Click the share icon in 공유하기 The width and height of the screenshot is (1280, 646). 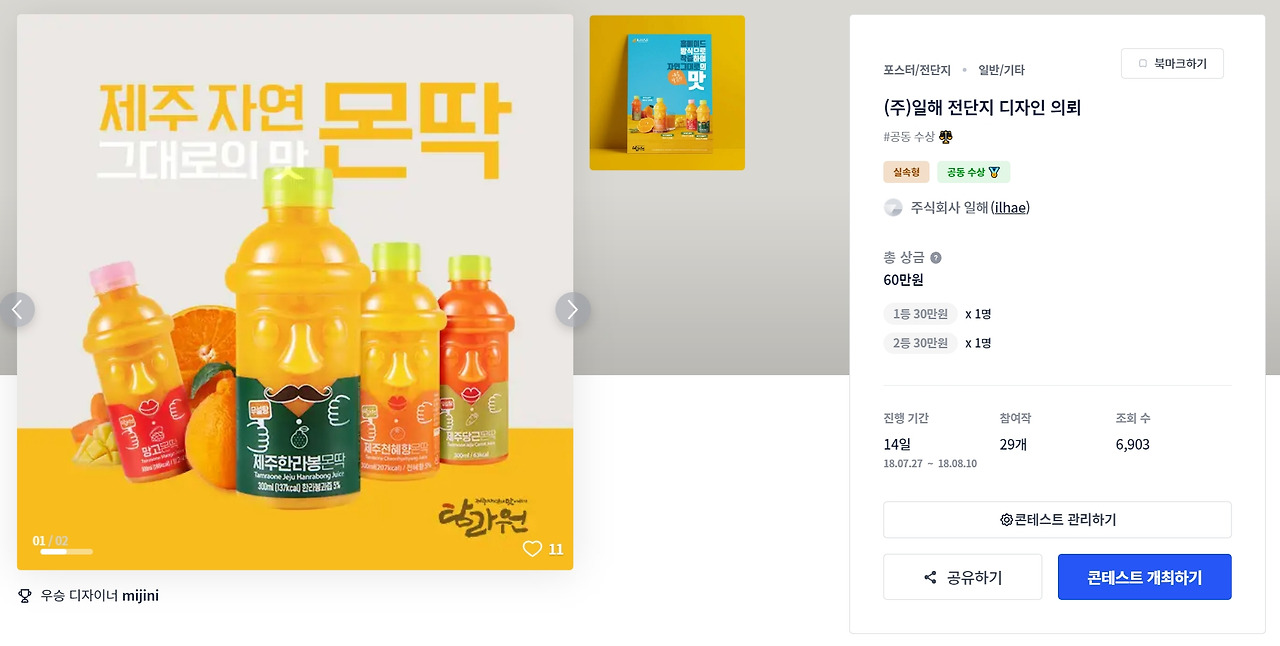tap(930, 578)
